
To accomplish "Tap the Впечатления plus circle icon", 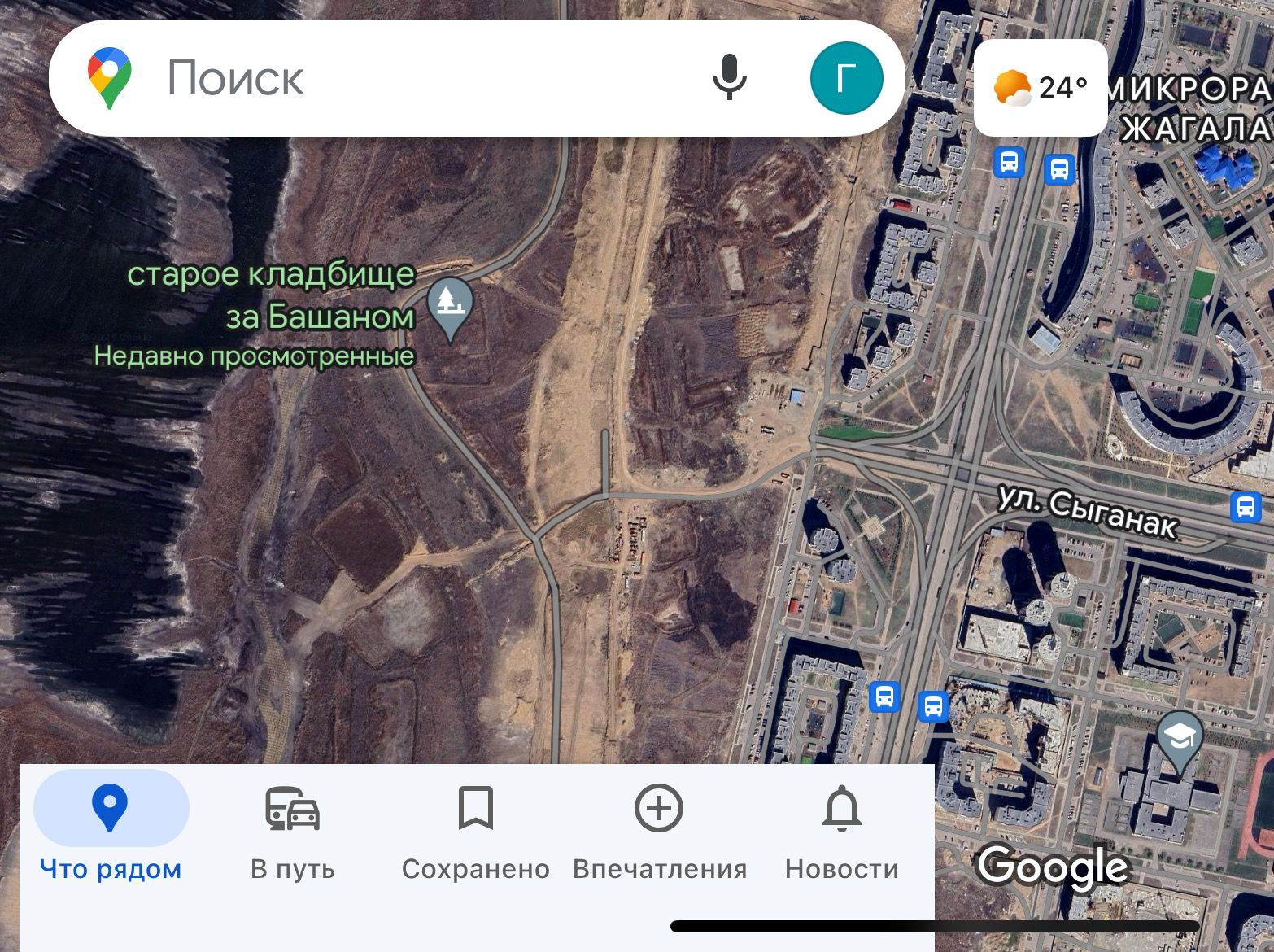I will click(658, 808).
